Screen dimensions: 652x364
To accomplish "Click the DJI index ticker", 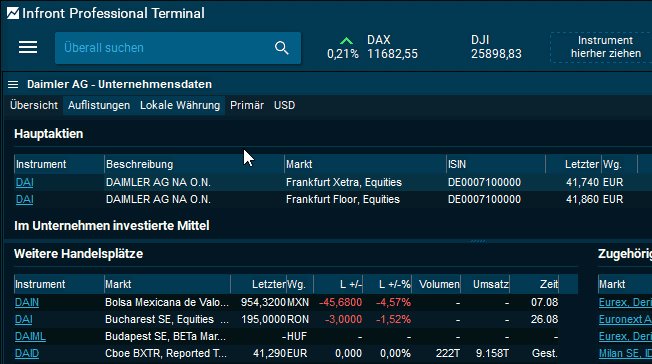I will 496,47.
